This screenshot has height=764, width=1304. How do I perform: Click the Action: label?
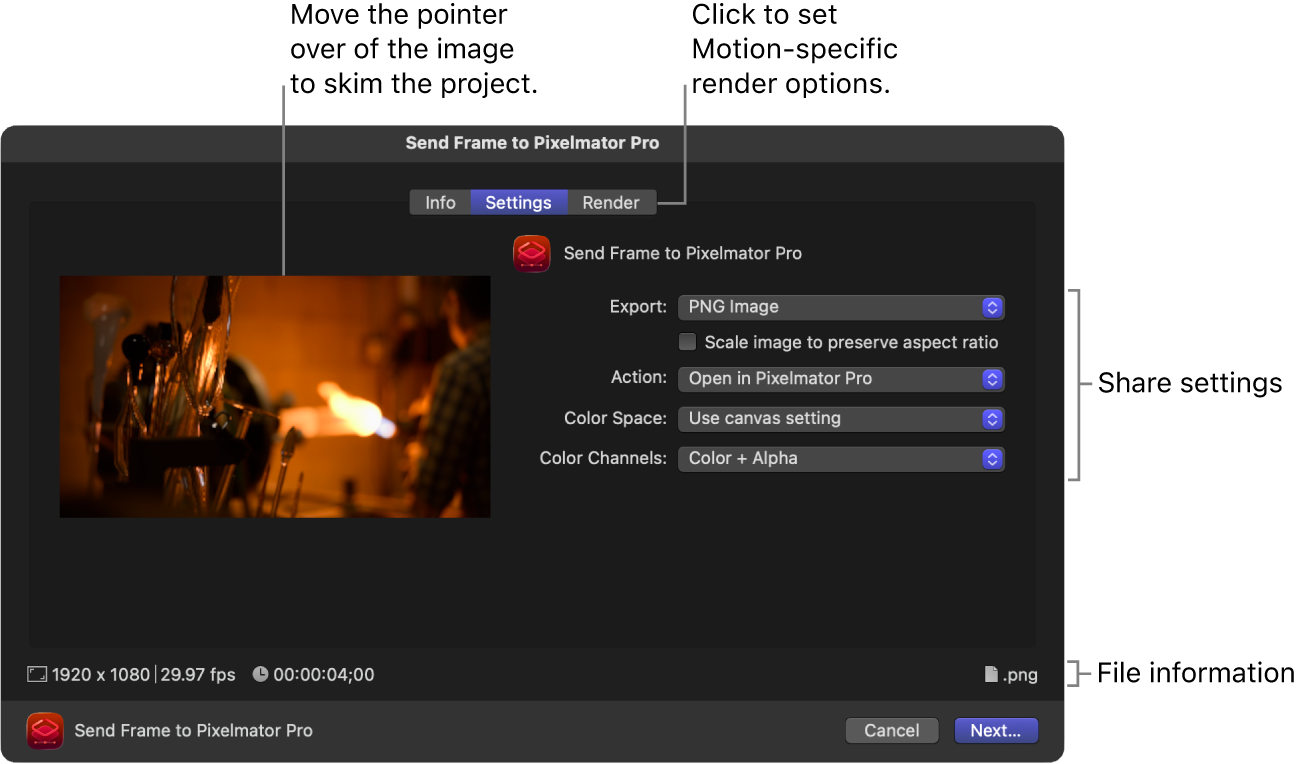click(x=639, y=377)
